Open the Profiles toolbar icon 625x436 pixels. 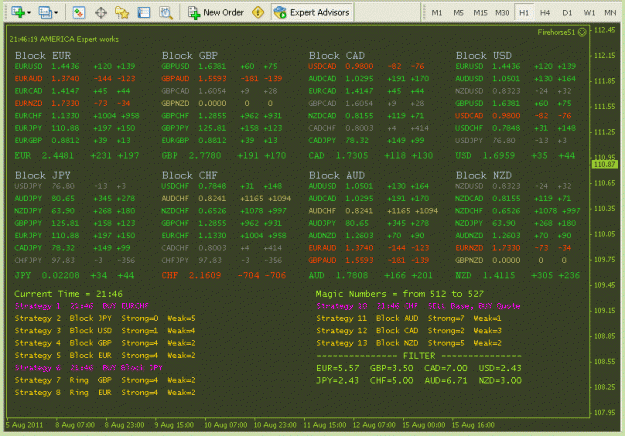[45, 12]
